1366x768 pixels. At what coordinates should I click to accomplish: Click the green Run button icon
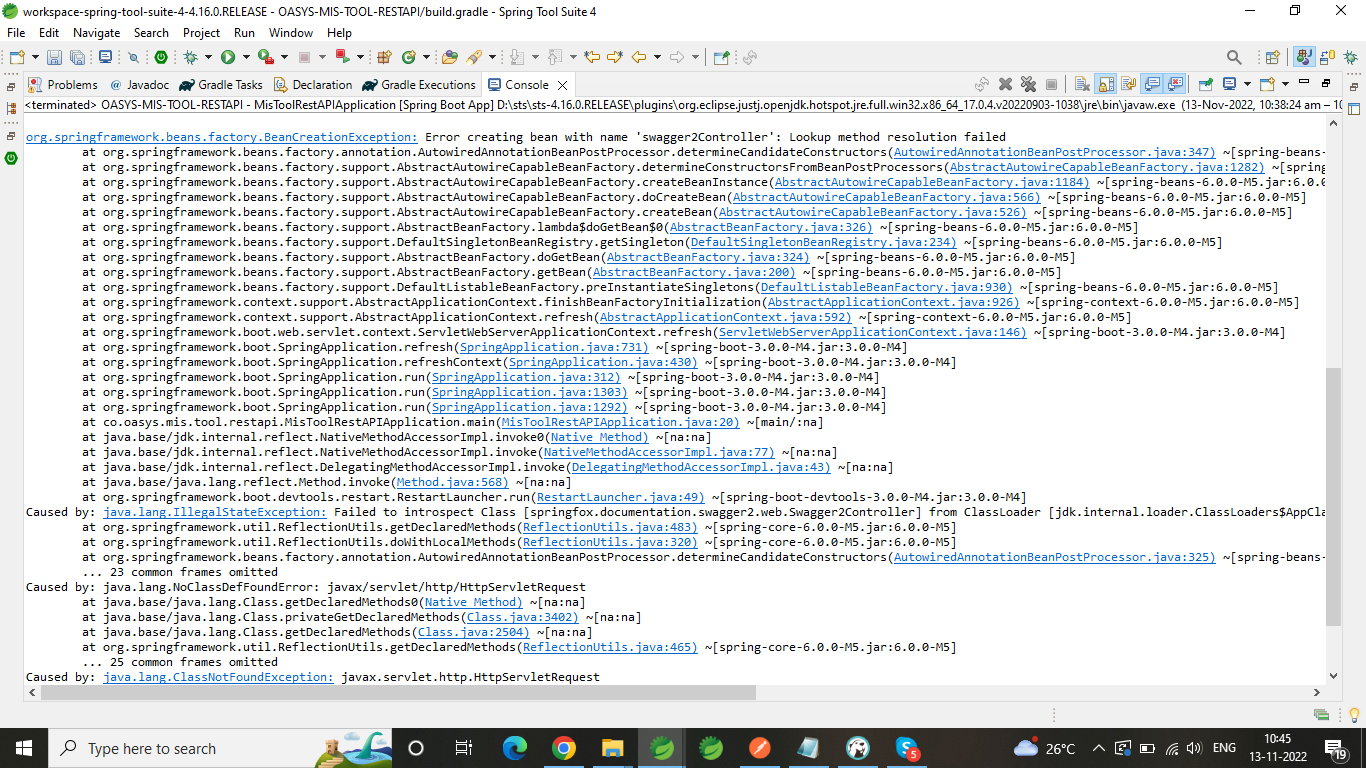tap(228, 58)
